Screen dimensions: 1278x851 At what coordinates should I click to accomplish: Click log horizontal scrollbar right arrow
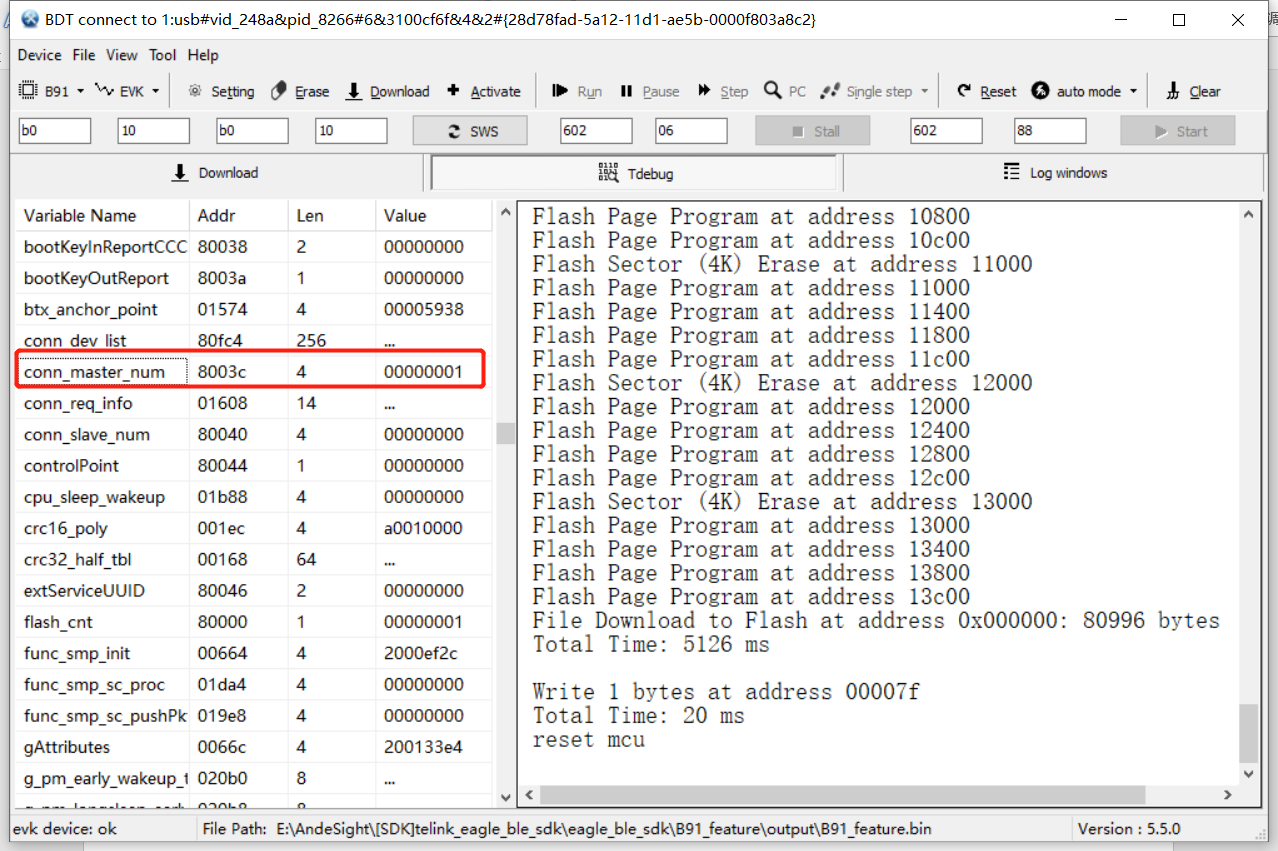(x=1229, y=795)
